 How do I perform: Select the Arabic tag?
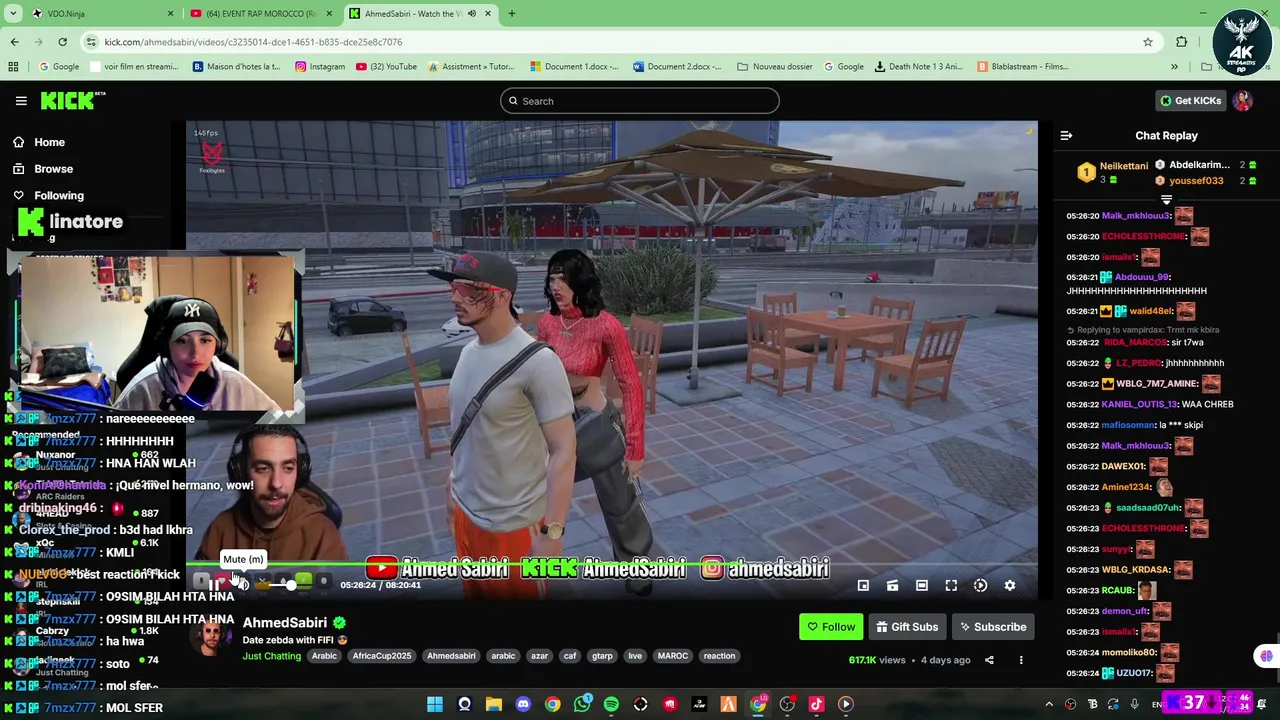click(x=324, y=656)
